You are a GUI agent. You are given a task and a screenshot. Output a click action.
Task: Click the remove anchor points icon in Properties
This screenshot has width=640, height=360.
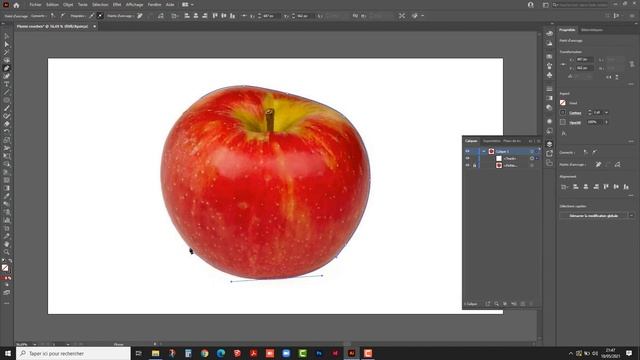coord(598,164)
